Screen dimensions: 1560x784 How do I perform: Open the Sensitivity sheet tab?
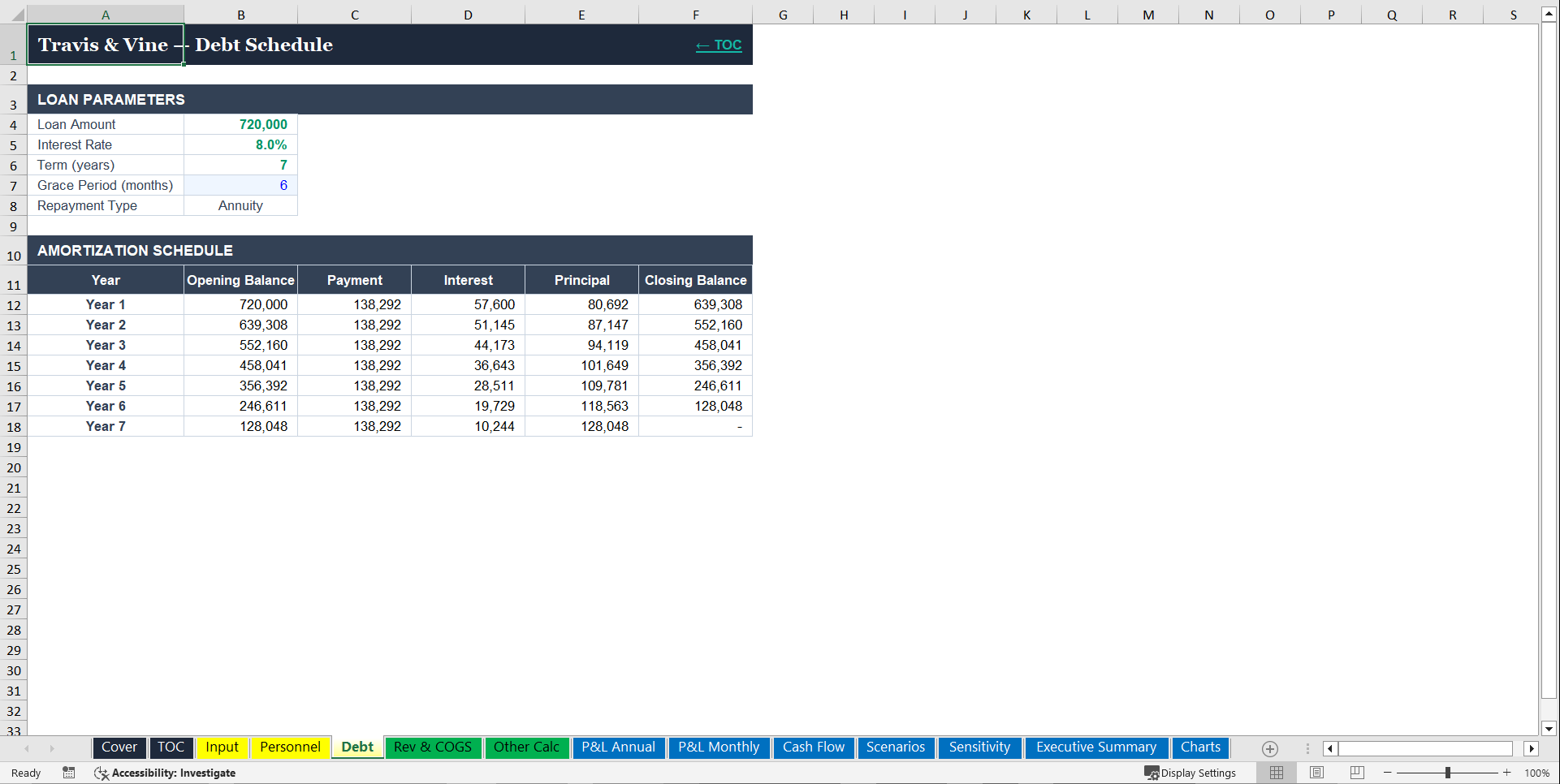coord(979,747)
